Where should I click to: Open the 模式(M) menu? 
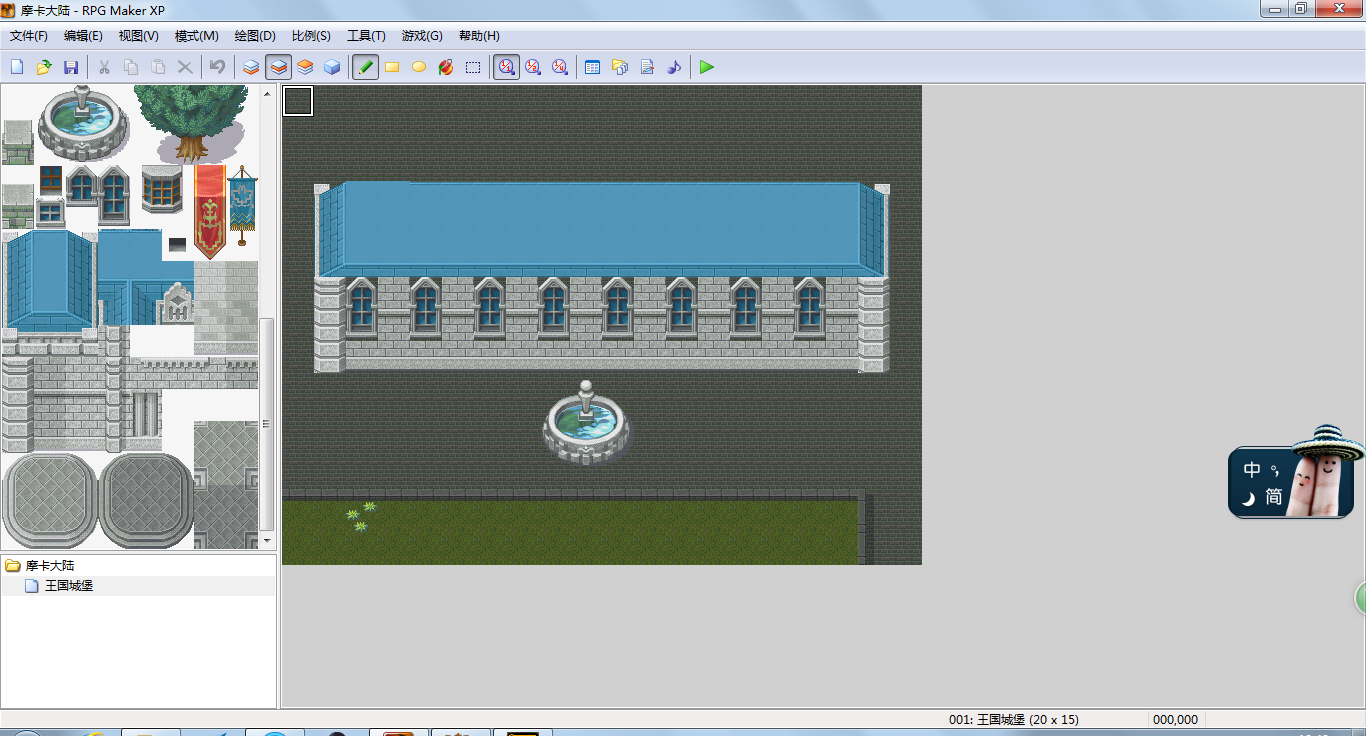tap(197, 36)
